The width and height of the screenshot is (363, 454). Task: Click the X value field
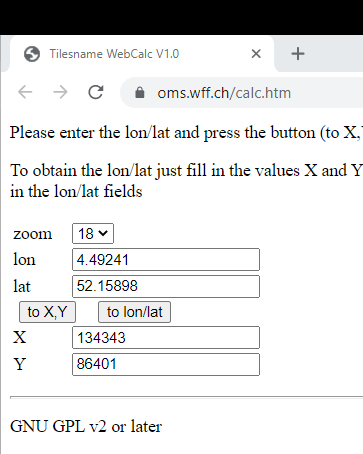click(x=166, y=338)
